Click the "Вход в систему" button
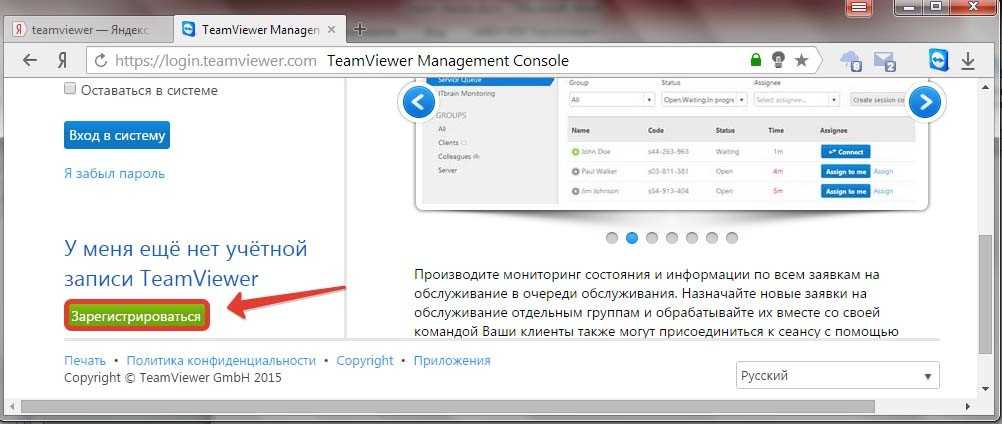 click(117, 135)
